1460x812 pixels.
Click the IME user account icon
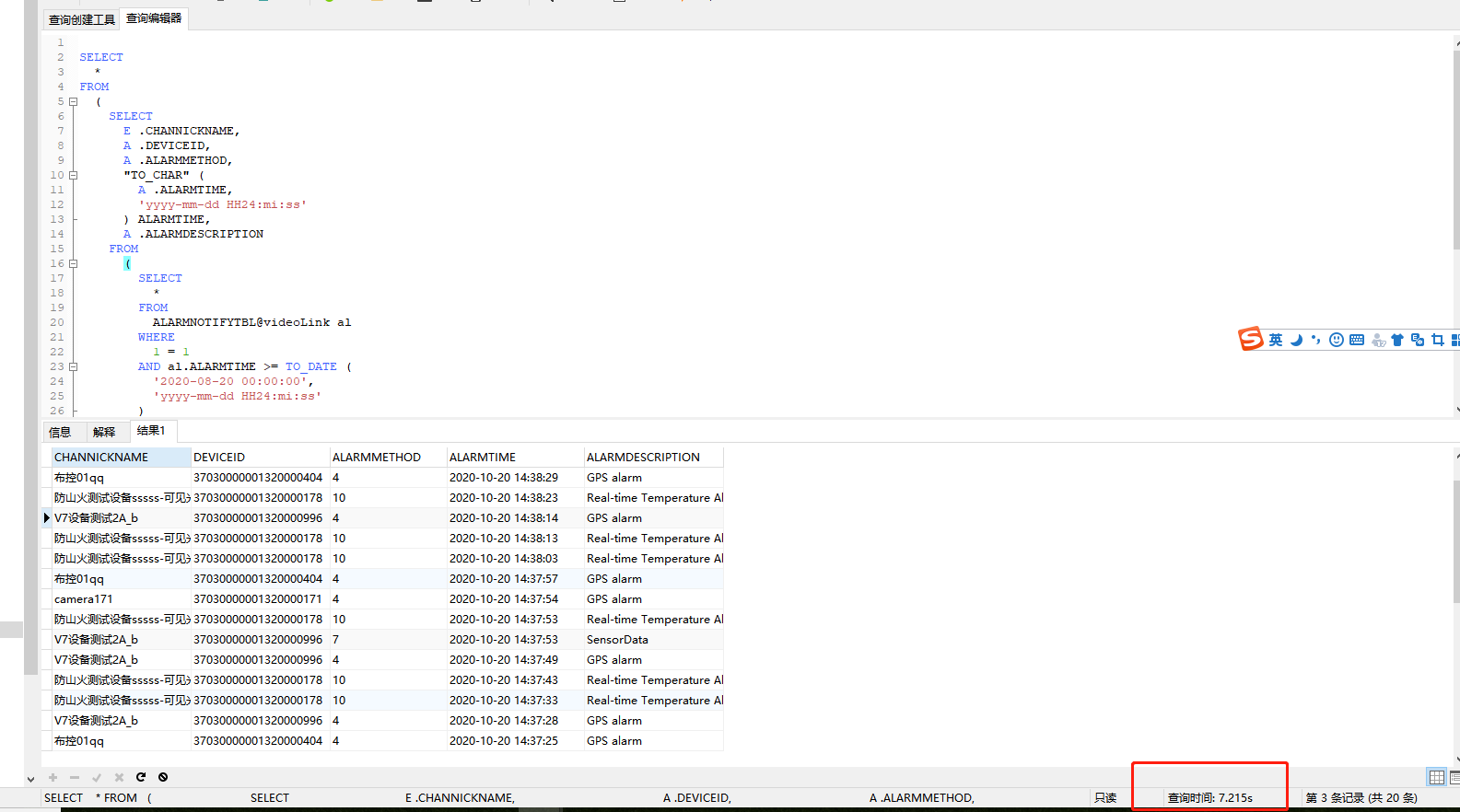click(1379, 341)
